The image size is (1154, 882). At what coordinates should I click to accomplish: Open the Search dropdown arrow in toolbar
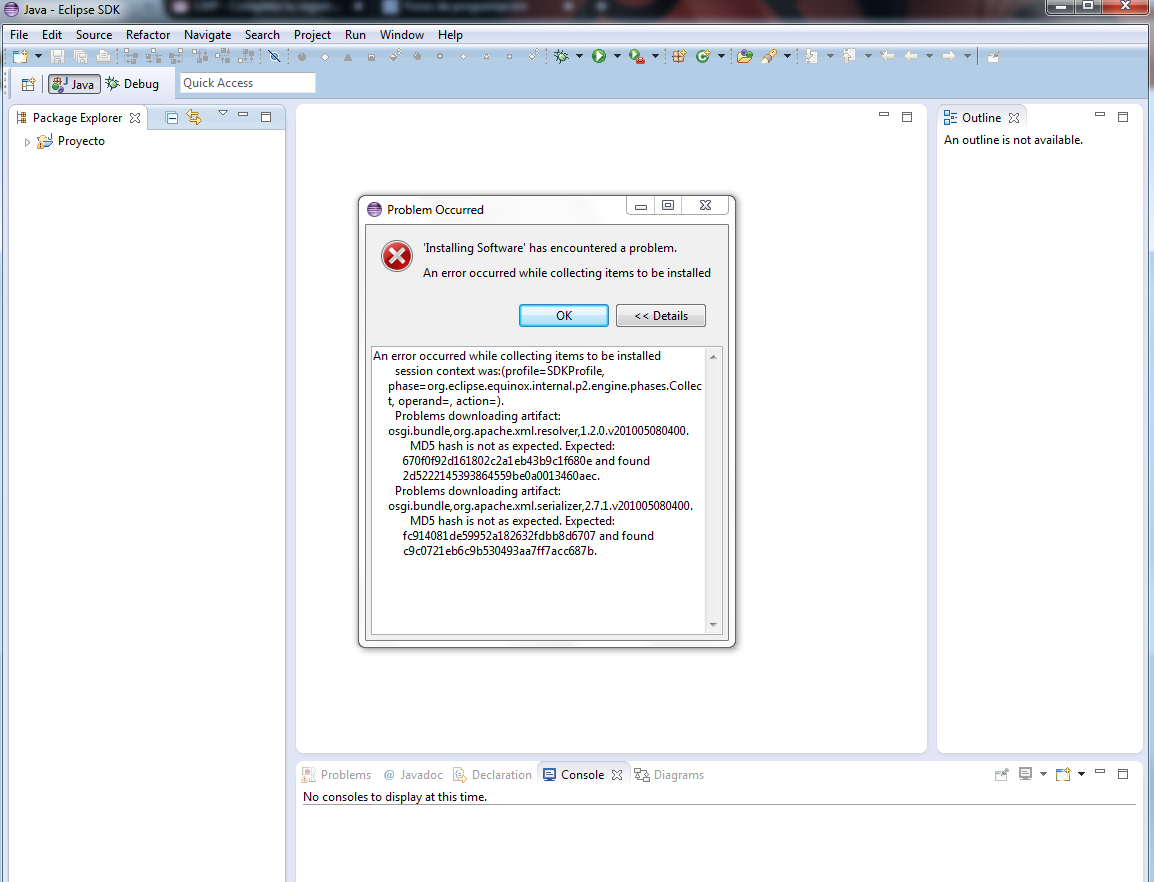click(x=787, y=57)
